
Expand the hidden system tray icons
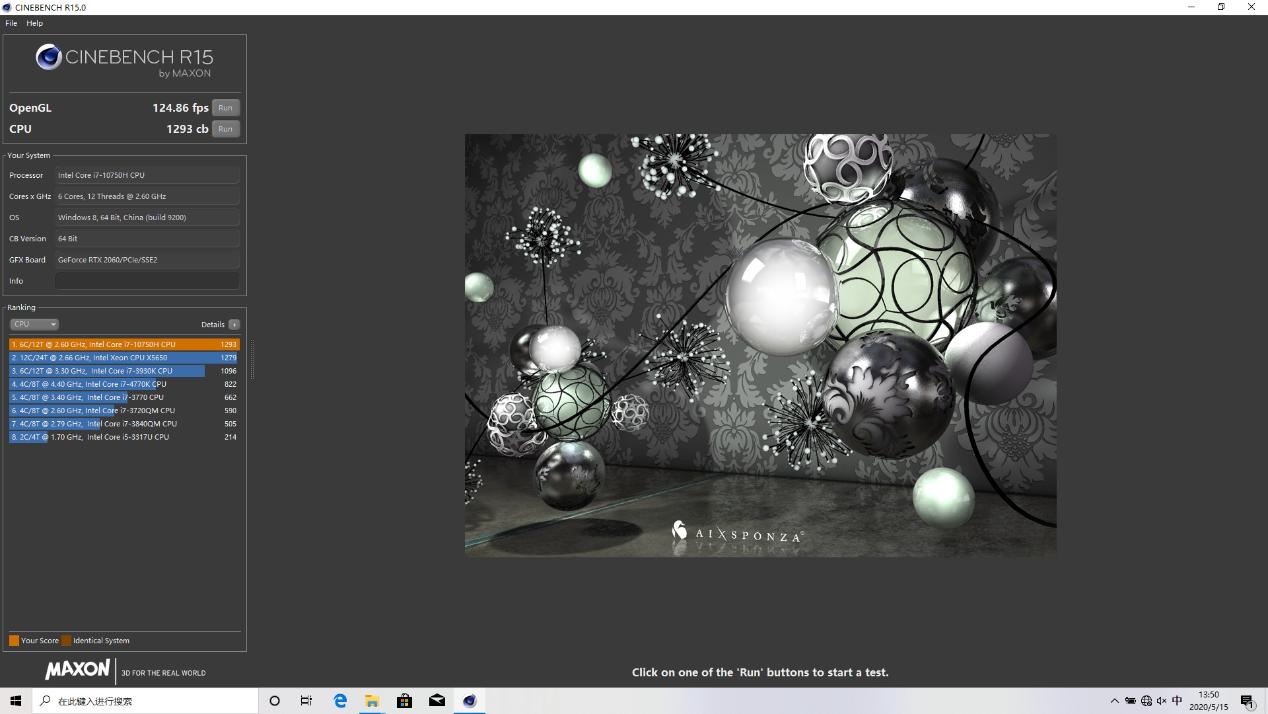1115,701
